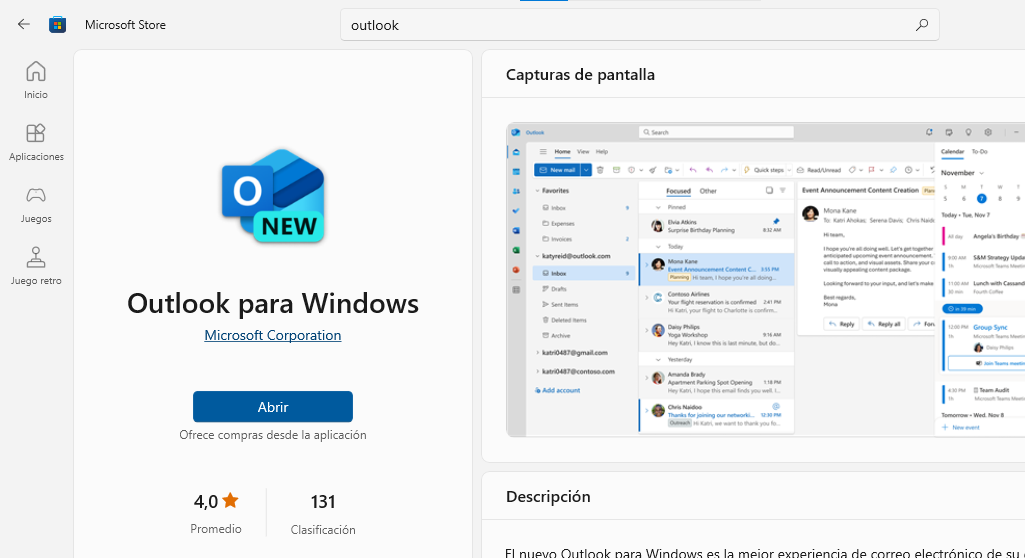1025x558 pixels.
Task: Click the 131 Clasificación count
Action: coord(323,513)
